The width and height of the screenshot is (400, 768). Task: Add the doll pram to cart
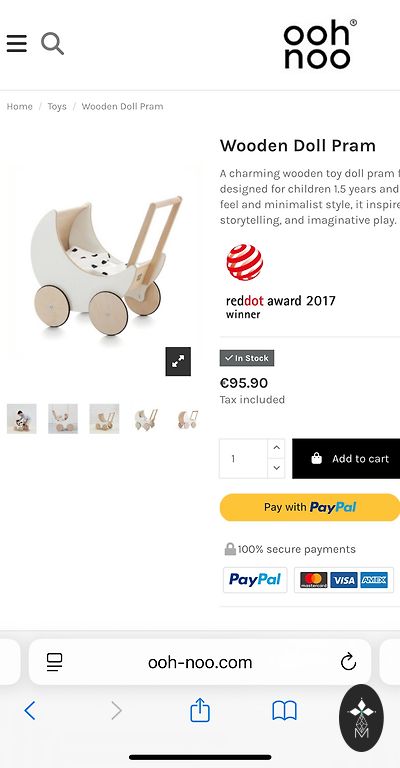click(346, 458)
